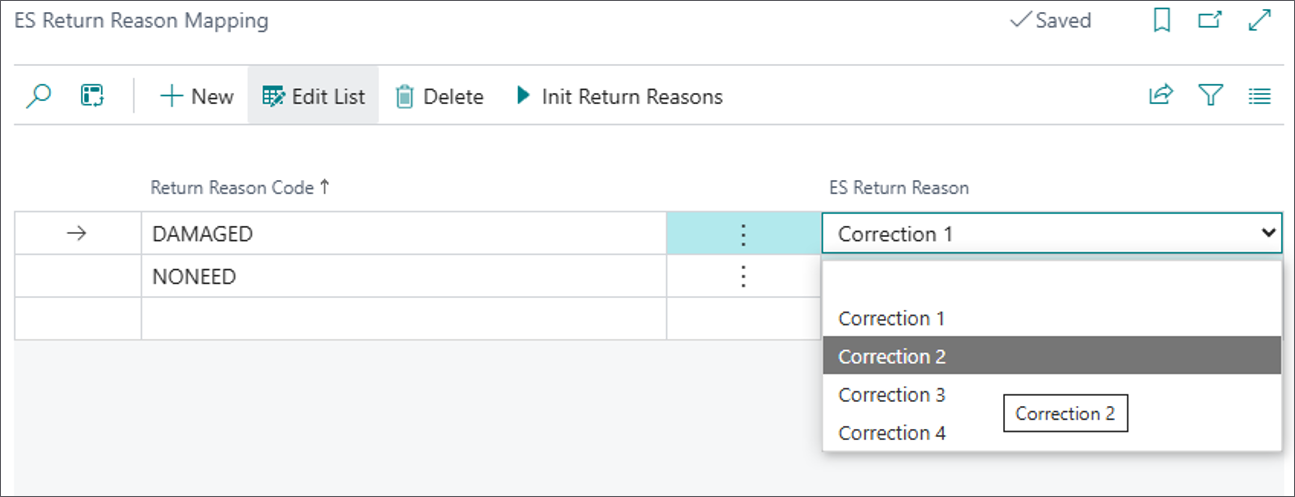This screenshot has width=1295, height=497.
Task: Expand page with the diagonal arrows icon
Action: click(x=1259, y=20)
